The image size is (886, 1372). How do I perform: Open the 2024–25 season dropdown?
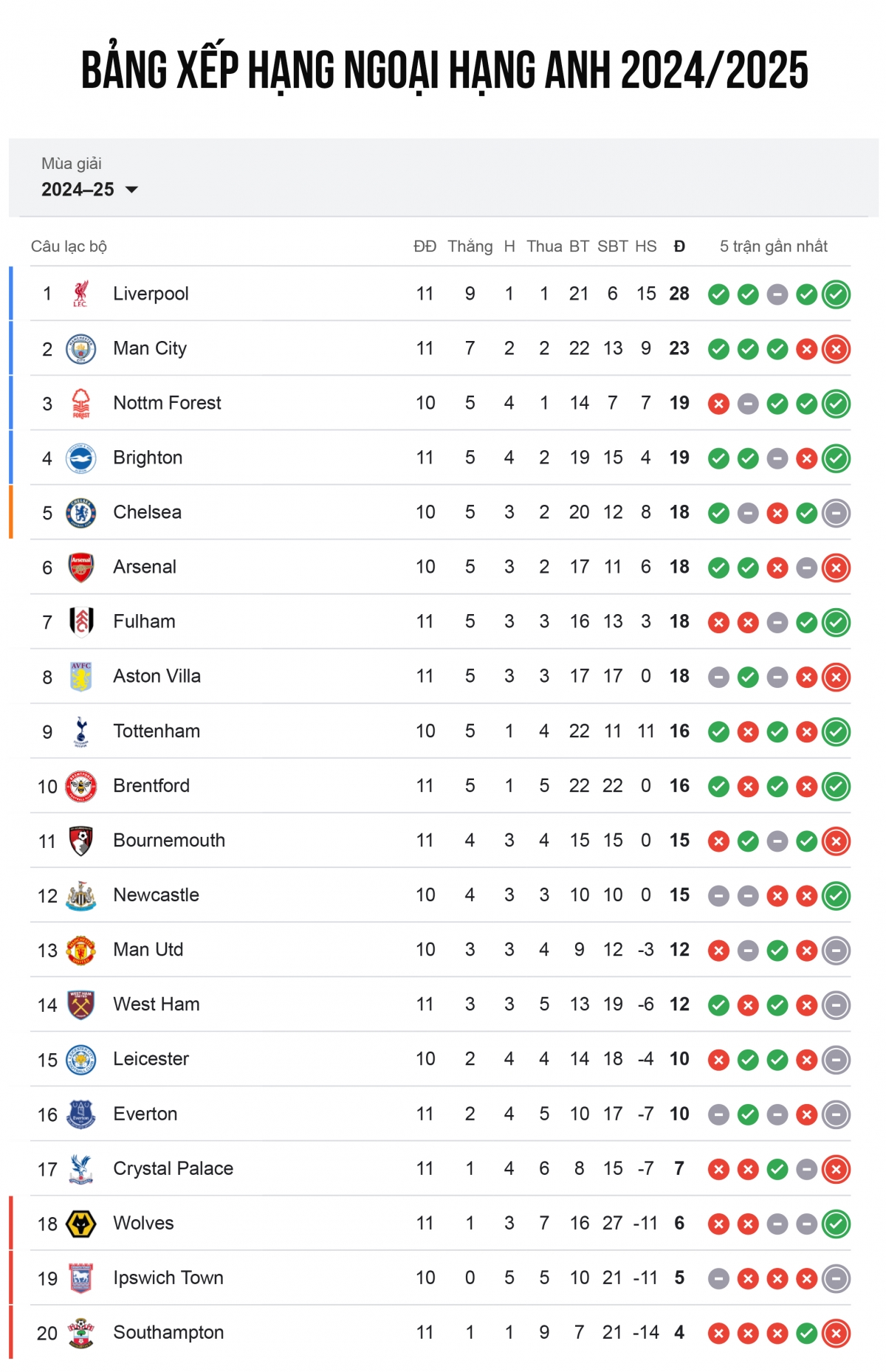tap(89, 190)
